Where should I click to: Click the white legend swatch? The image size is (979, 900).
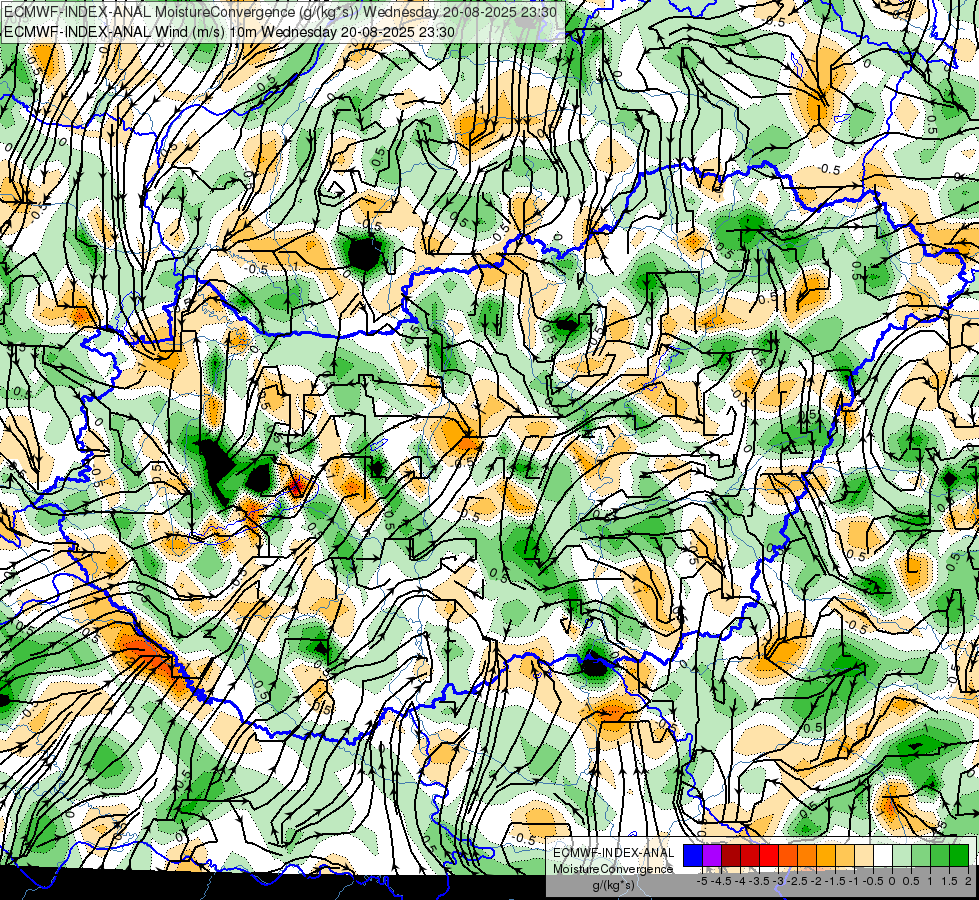pos(883,856)
